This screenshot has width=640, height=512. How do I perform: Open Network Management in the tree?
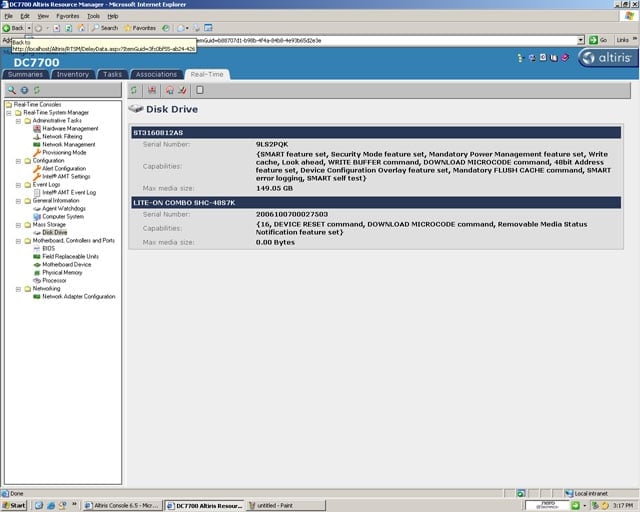point(69,145)
